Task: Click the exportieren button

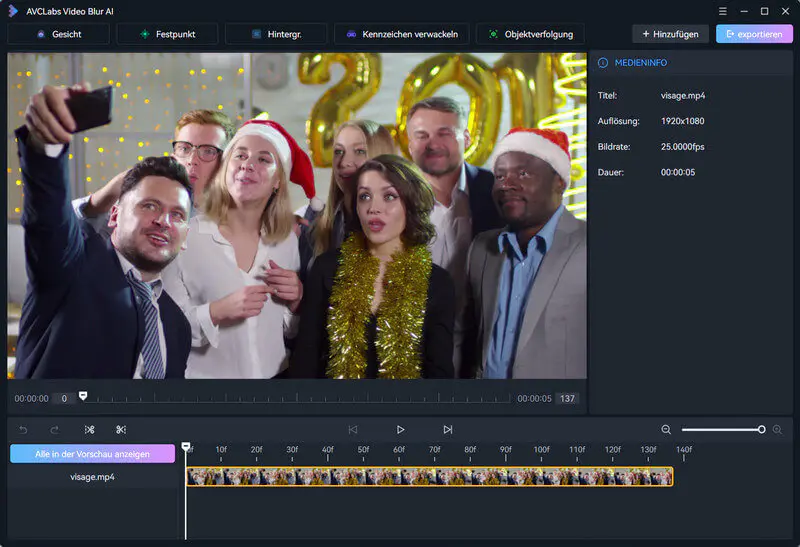Action: [x=754, y=34]
